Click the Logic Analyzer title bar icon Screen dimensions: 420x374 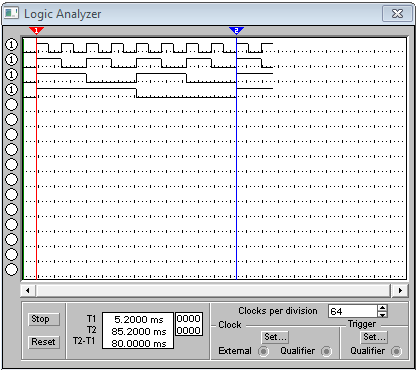pyautogui.click(x=11, y=13)
